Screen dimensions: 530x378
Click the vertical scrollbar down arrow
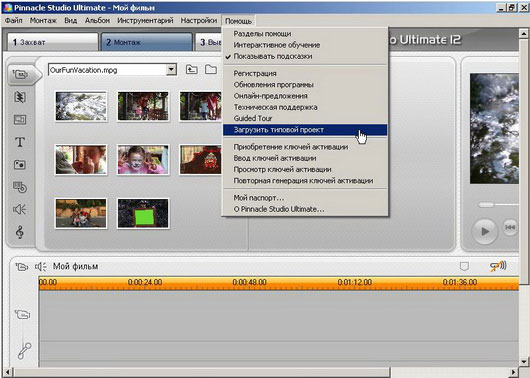pyautogui.click(x=524, y=361)
